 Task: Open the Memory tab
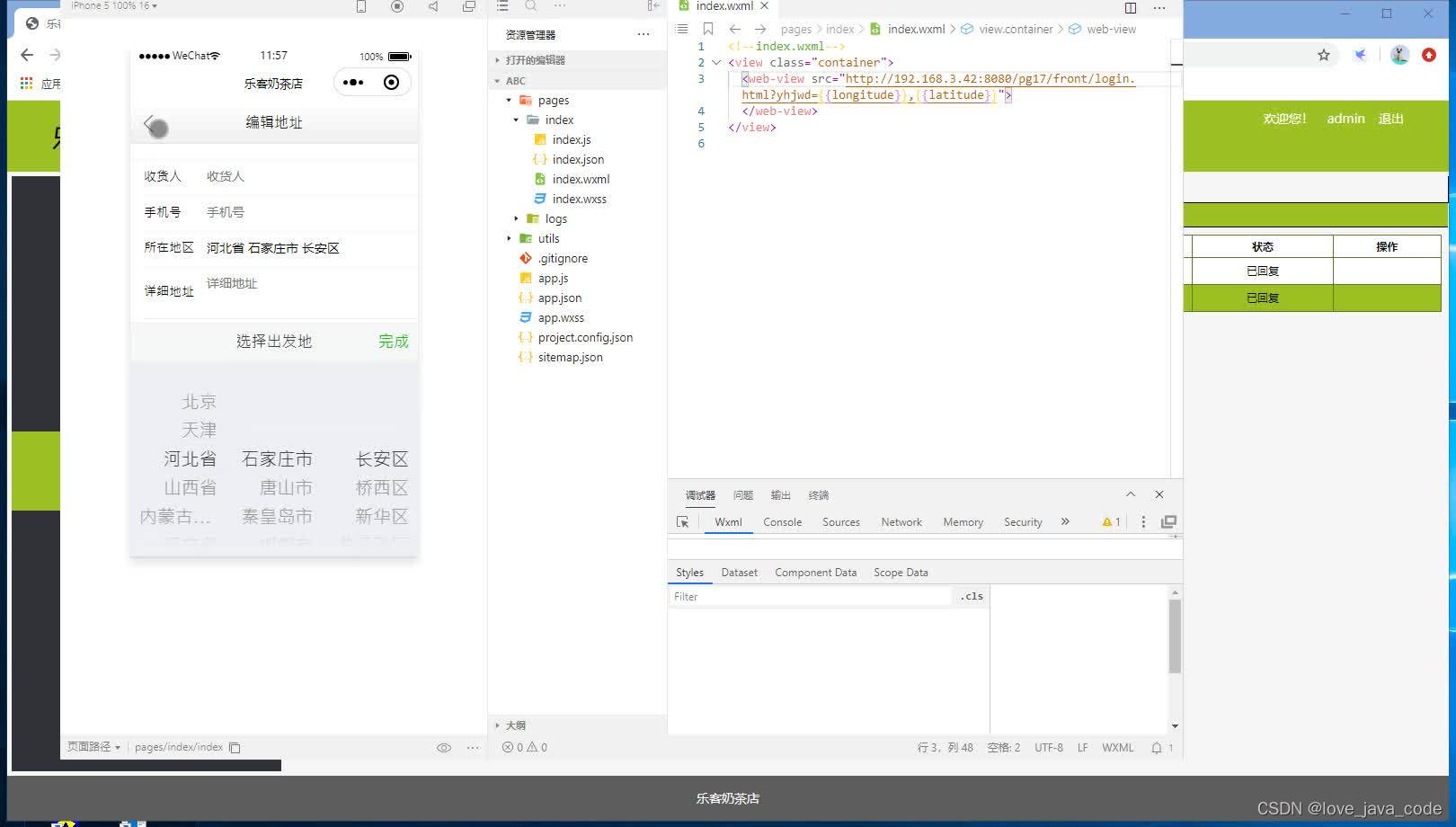(963, 522)
